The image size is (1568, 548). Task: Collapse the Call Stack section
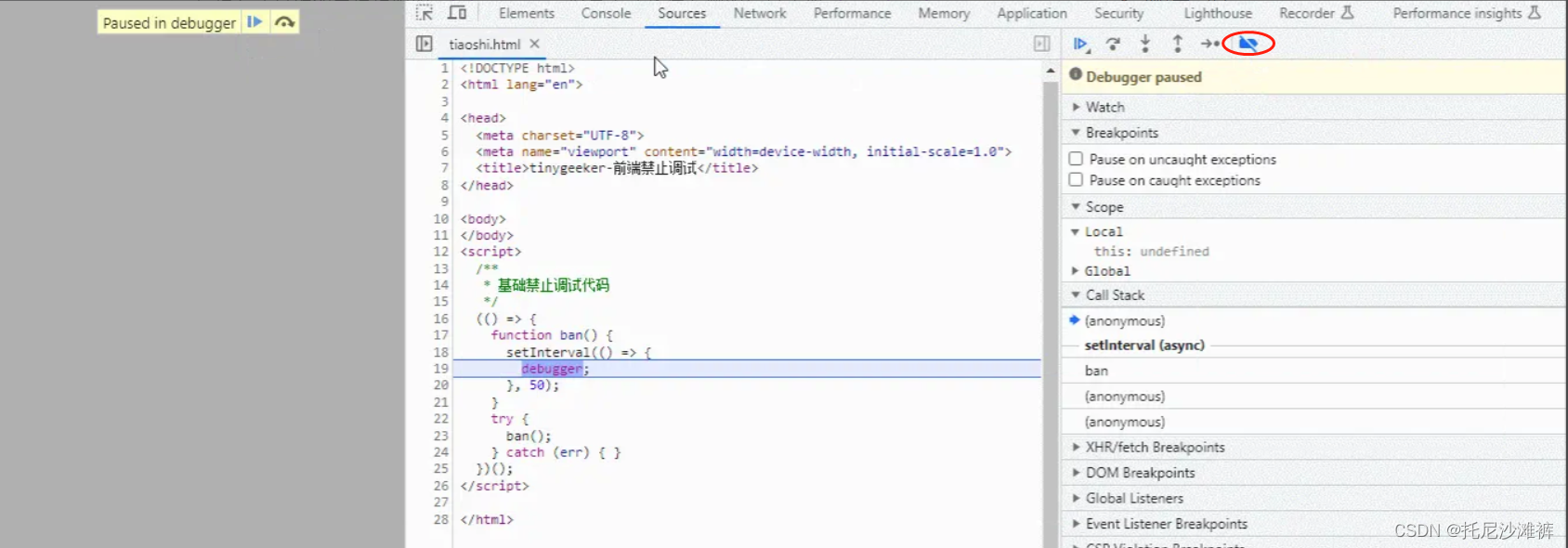coord(1313,295)
